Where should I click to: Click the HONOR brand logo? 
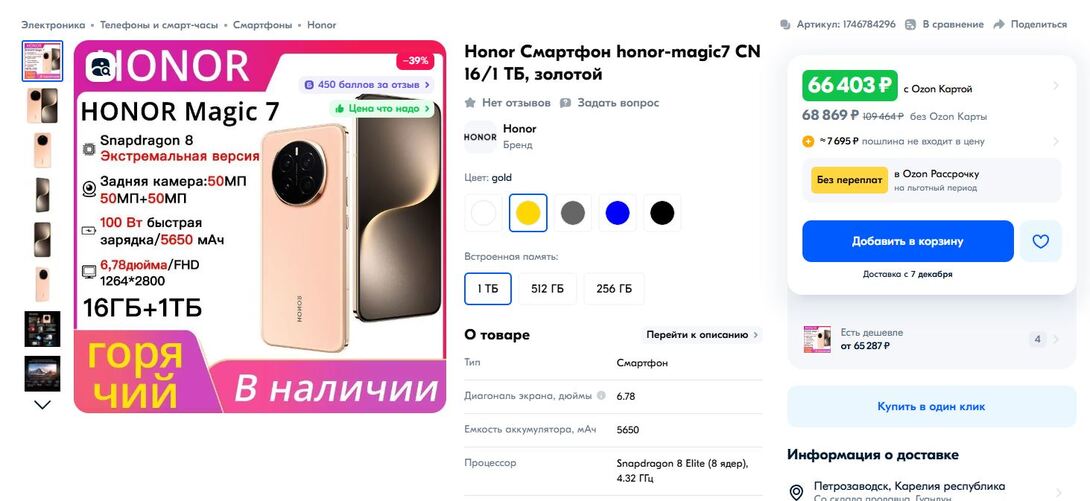pyautogui.click(x=480, y=137)
